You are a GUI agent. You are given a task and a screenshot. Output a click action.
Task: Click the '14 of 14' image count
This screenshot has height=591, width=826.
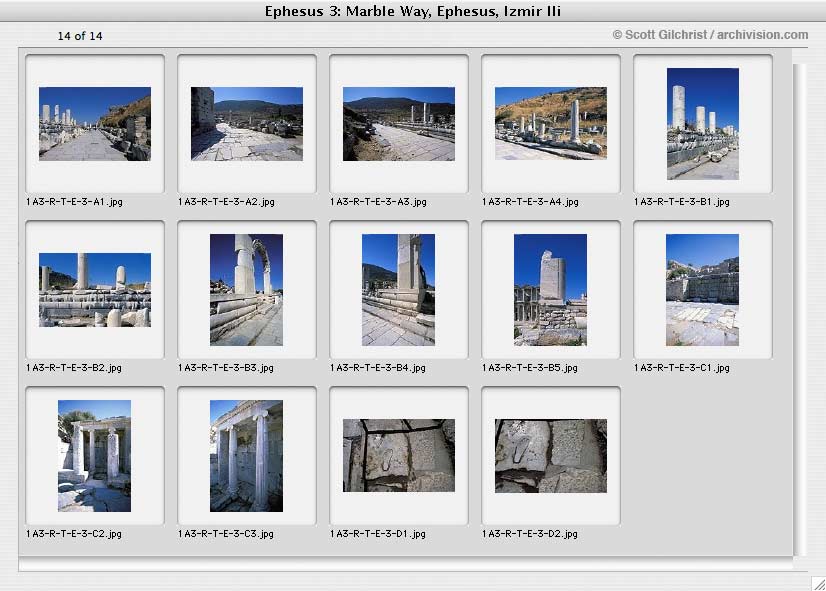click(x=80, y=36)
